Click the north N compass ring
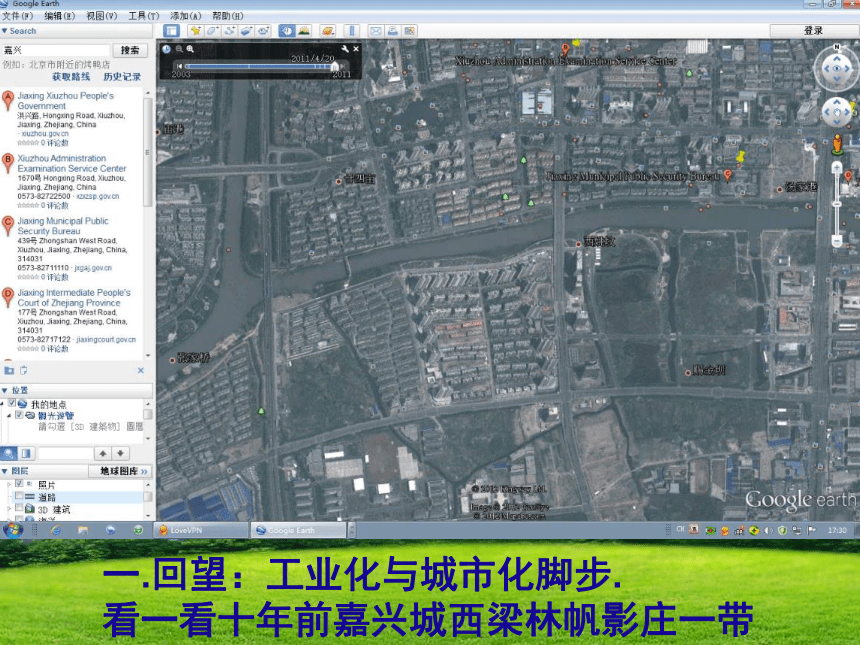This screenshot has width=860, height=645. 836,47
